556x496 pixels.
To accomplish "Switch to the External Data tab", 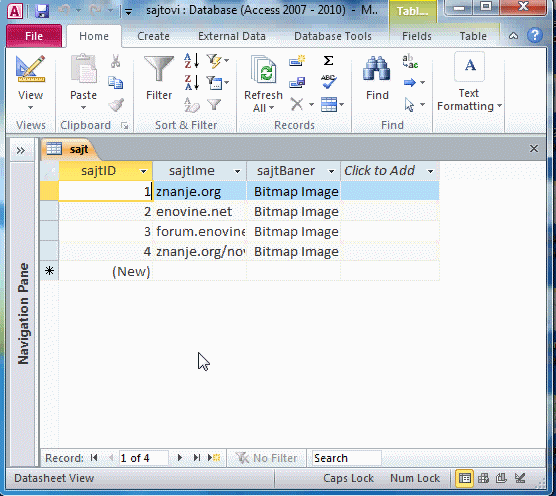I will (x=232, y=36).
